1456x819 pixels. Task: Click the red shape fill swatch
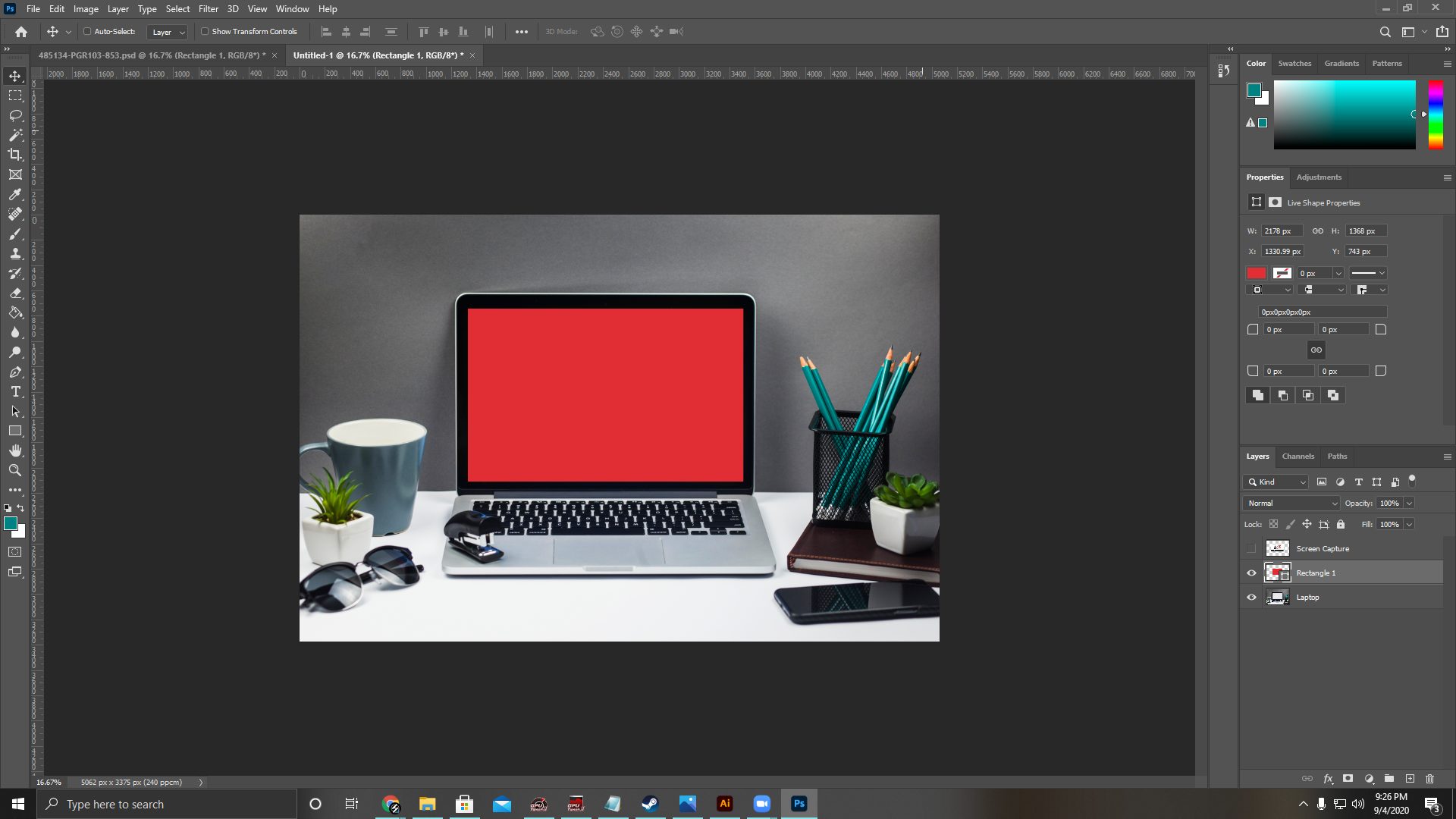[1257, 273]
